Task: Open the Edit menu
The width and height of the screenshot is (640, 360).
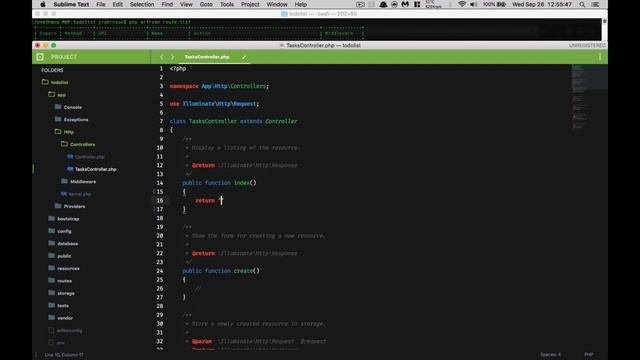Action: 118,4
